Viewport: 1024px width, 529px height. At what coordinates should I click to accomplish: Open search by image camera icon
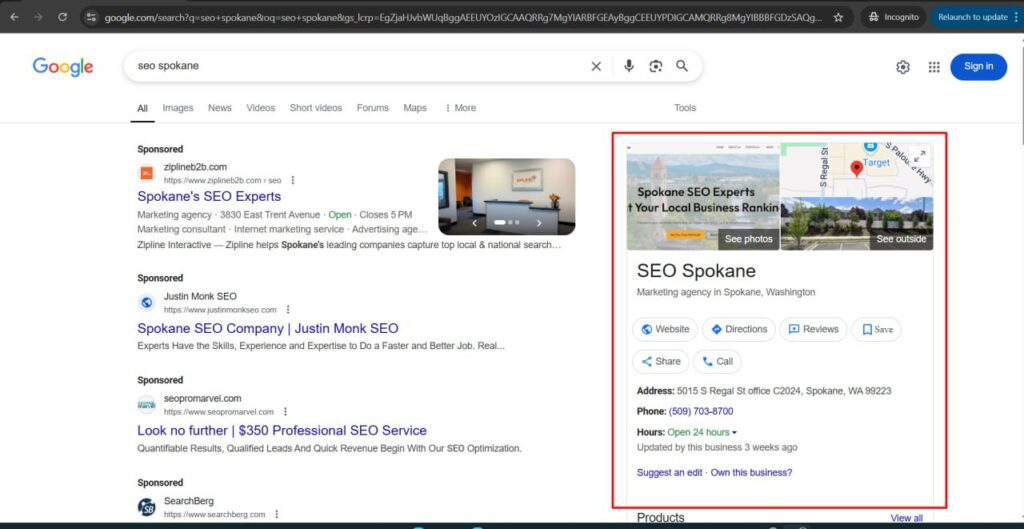point(656,66)
